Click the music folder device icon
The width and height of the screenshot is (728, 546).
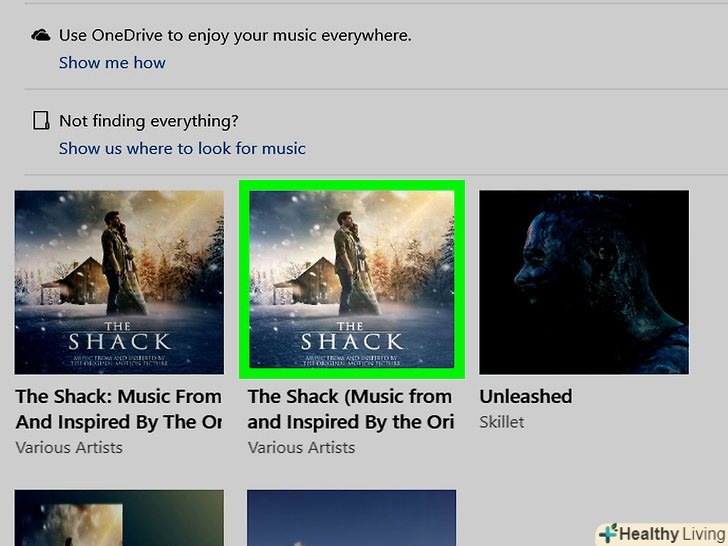click(x=41, y=120)
